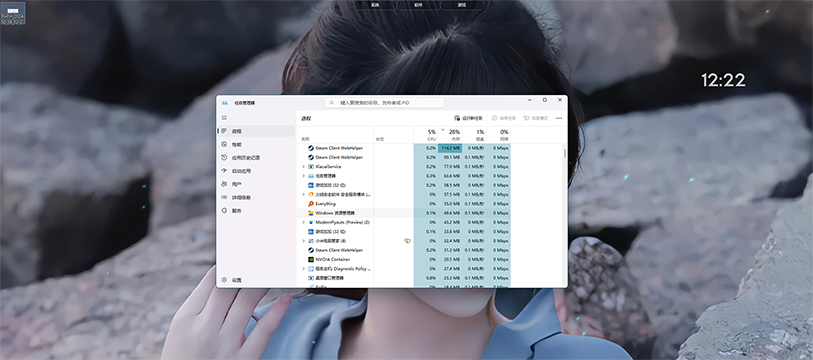
Task: Select the first Steam Client WebHelper icon
Action: [311, 148]
